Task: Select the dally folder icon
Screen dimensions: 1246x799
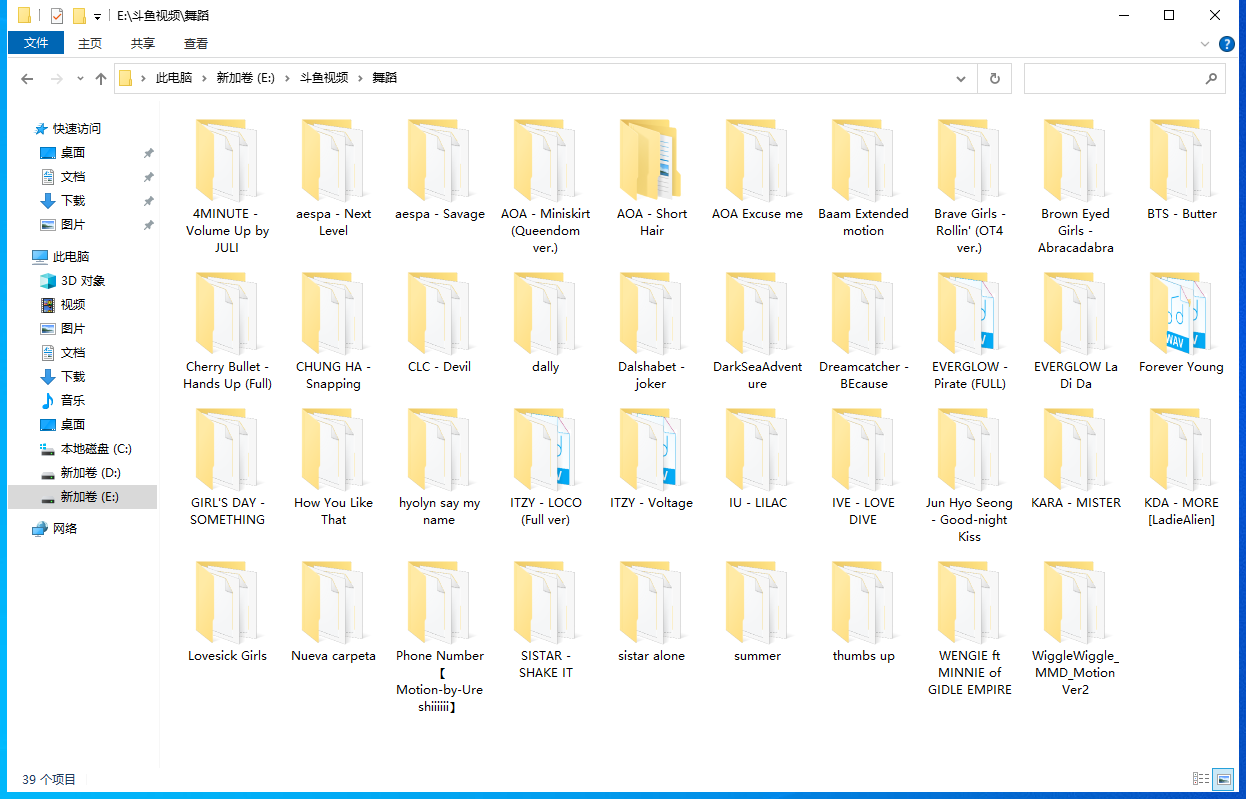Action: point(545,313)
